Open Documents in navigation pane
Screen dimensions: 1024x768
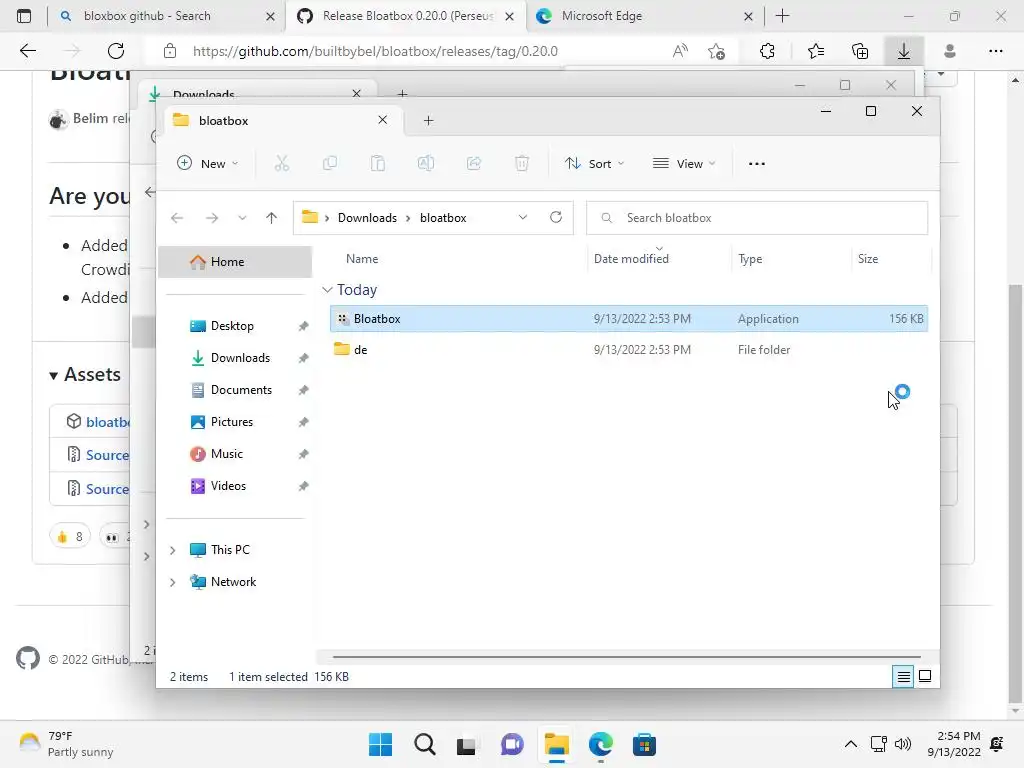[241, 390]
